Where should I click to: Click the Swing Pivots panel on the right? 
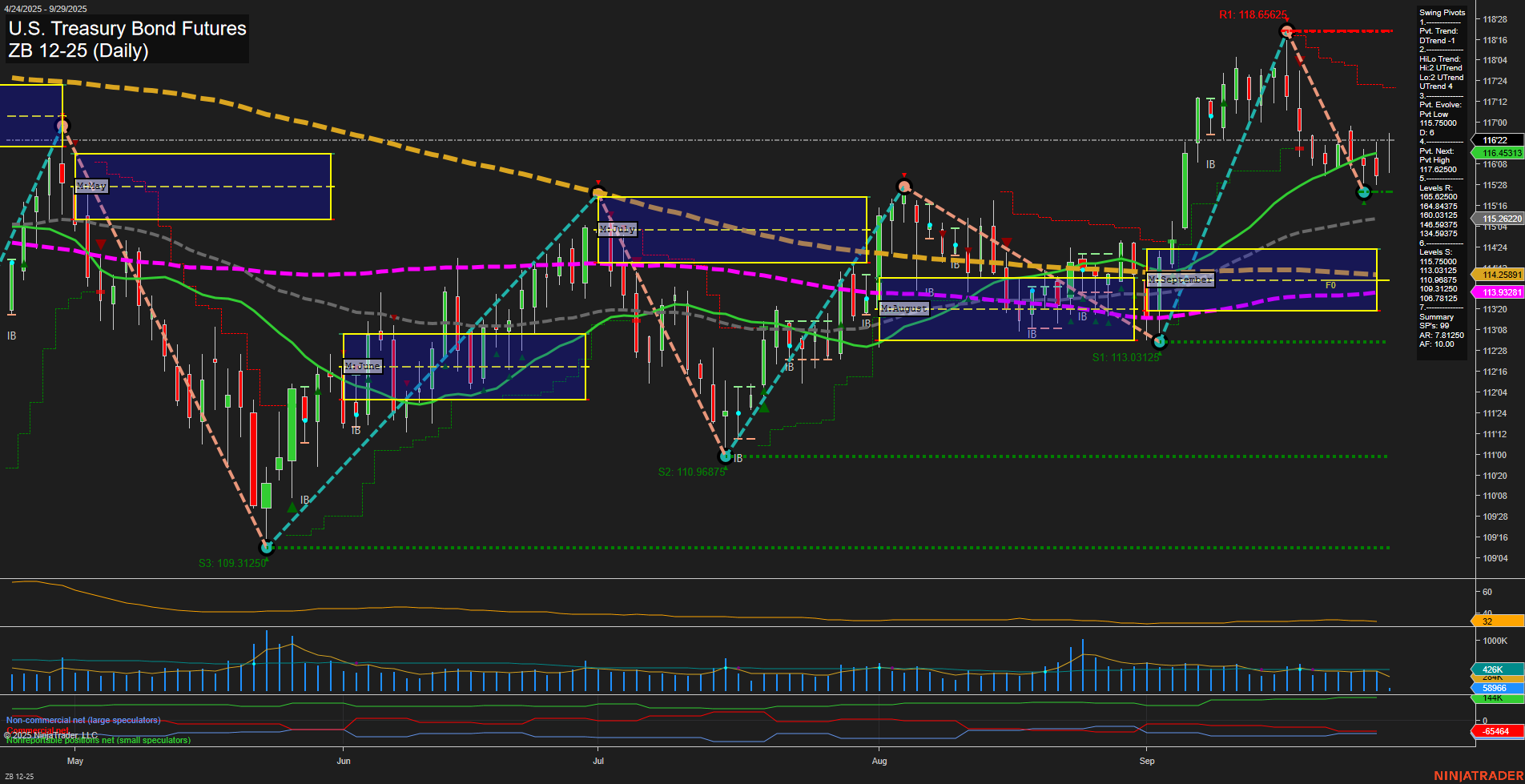click(x=1440, y=12)
